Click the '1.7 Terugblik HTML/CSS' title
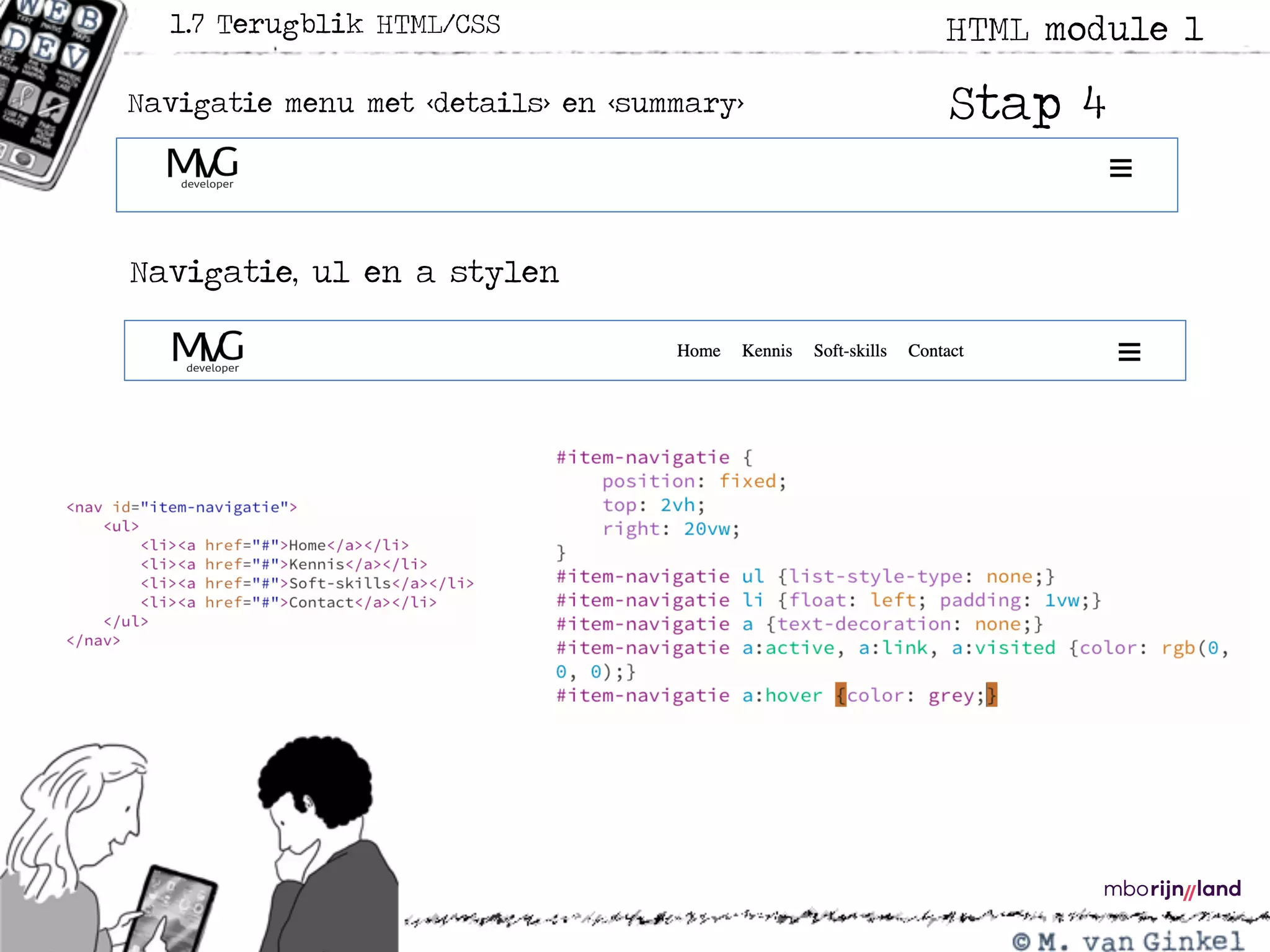 335,25
